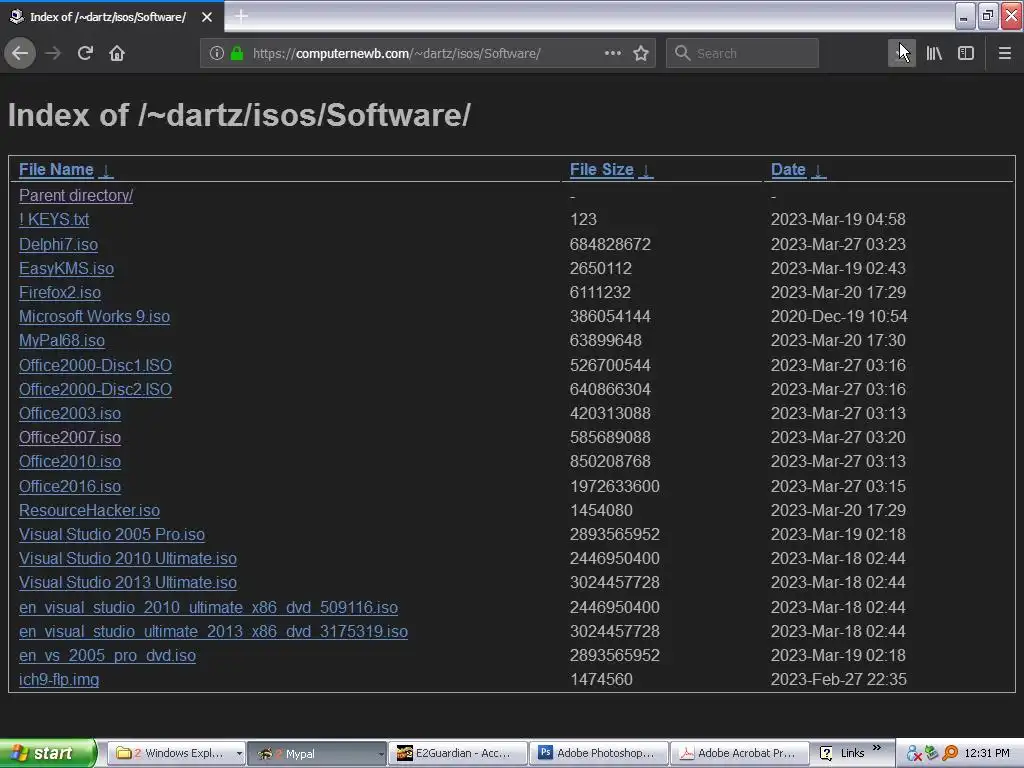Click the Links toolbar help icon
The image size is (1024, 768).
826,753
